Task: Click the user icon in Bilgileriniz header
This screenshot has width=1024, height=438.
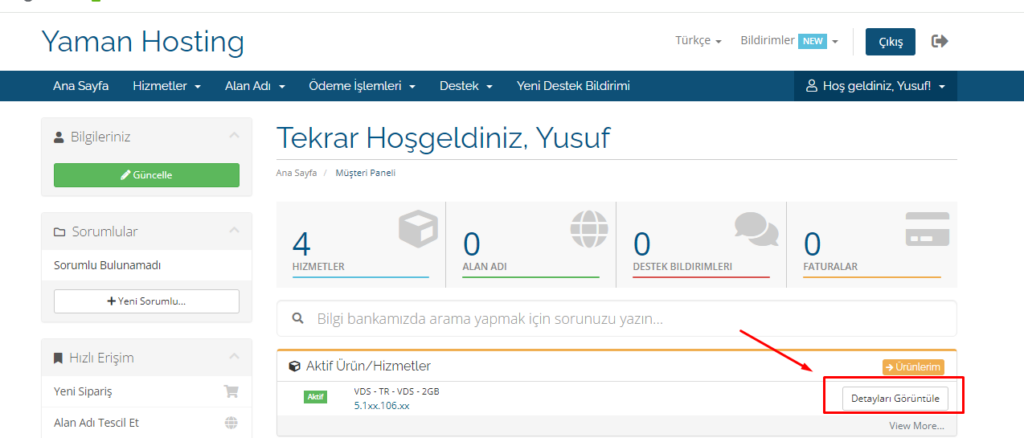Action: [59, 137]
